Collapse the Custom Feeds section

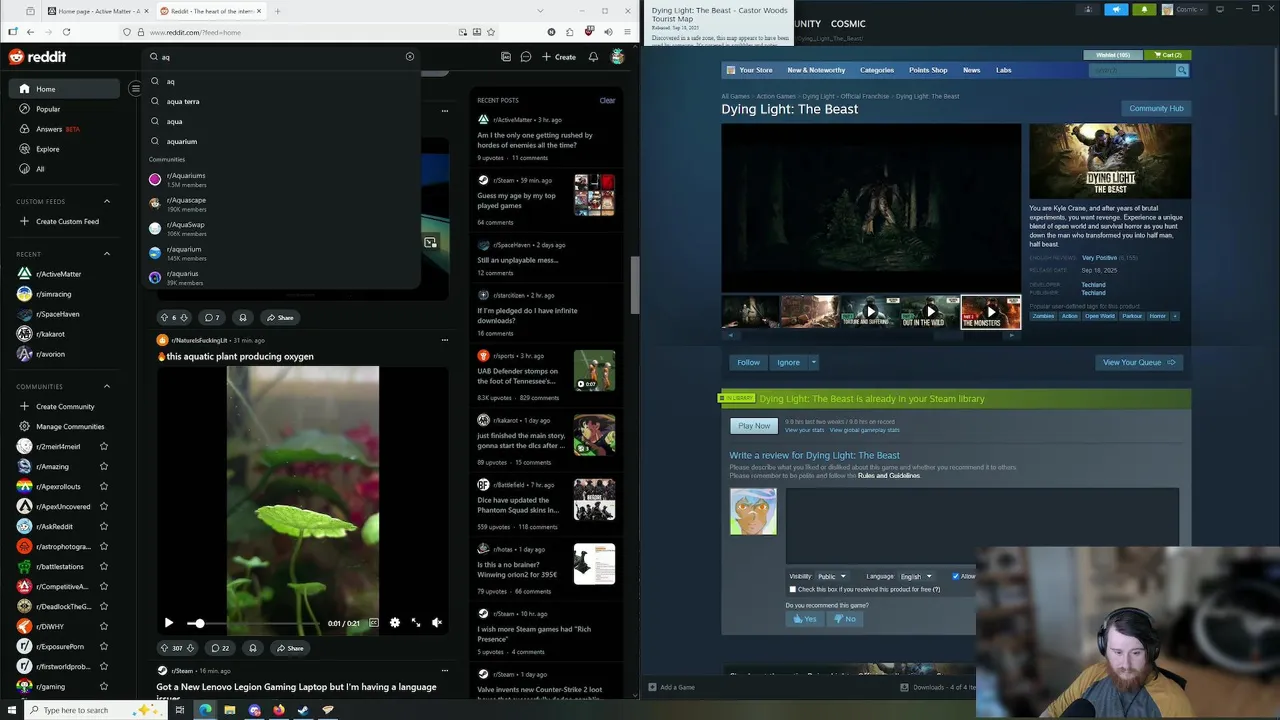click(x=107, y=201)
